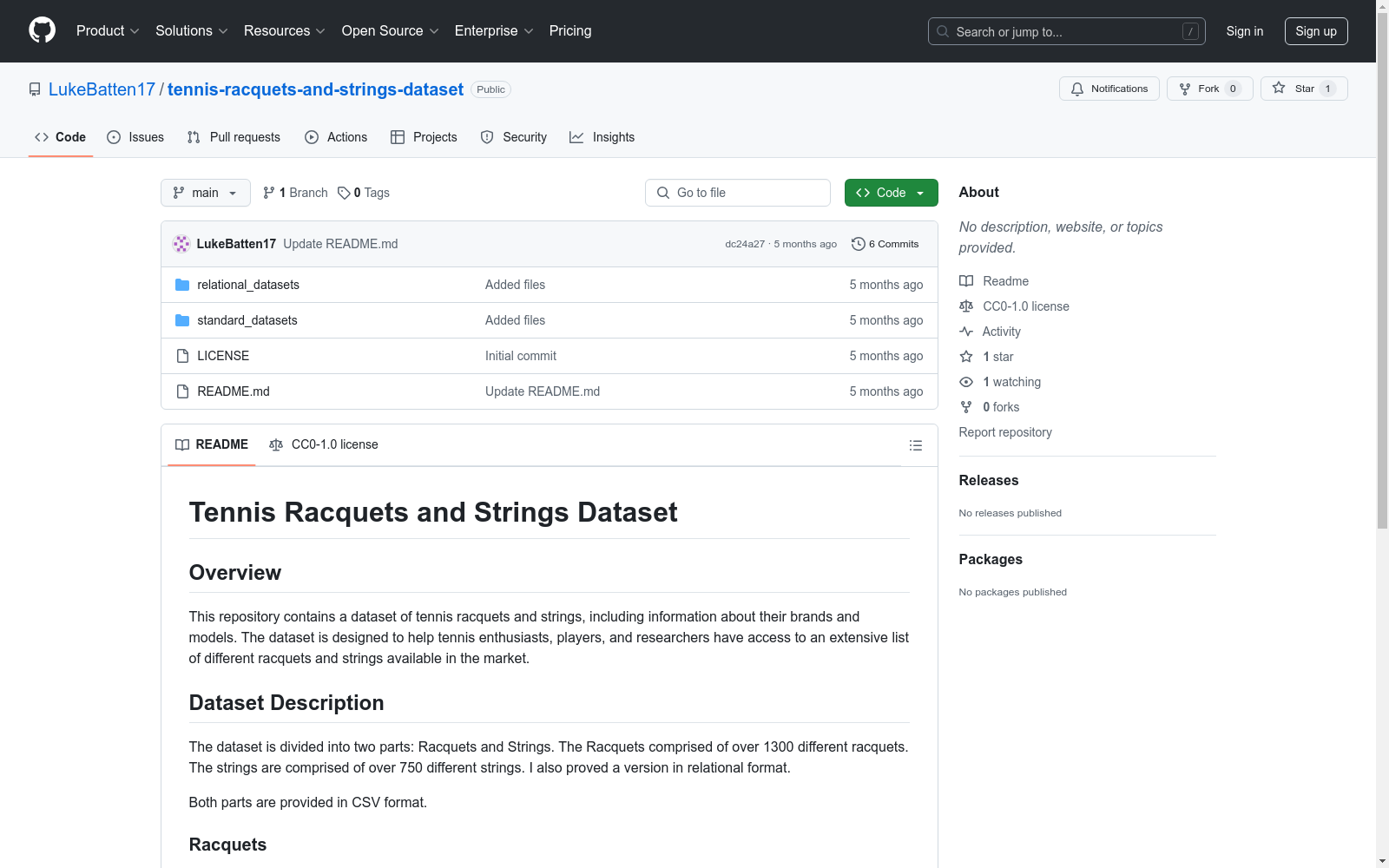
Task: Switch to the Issues tab
Action: click(135, 137)
